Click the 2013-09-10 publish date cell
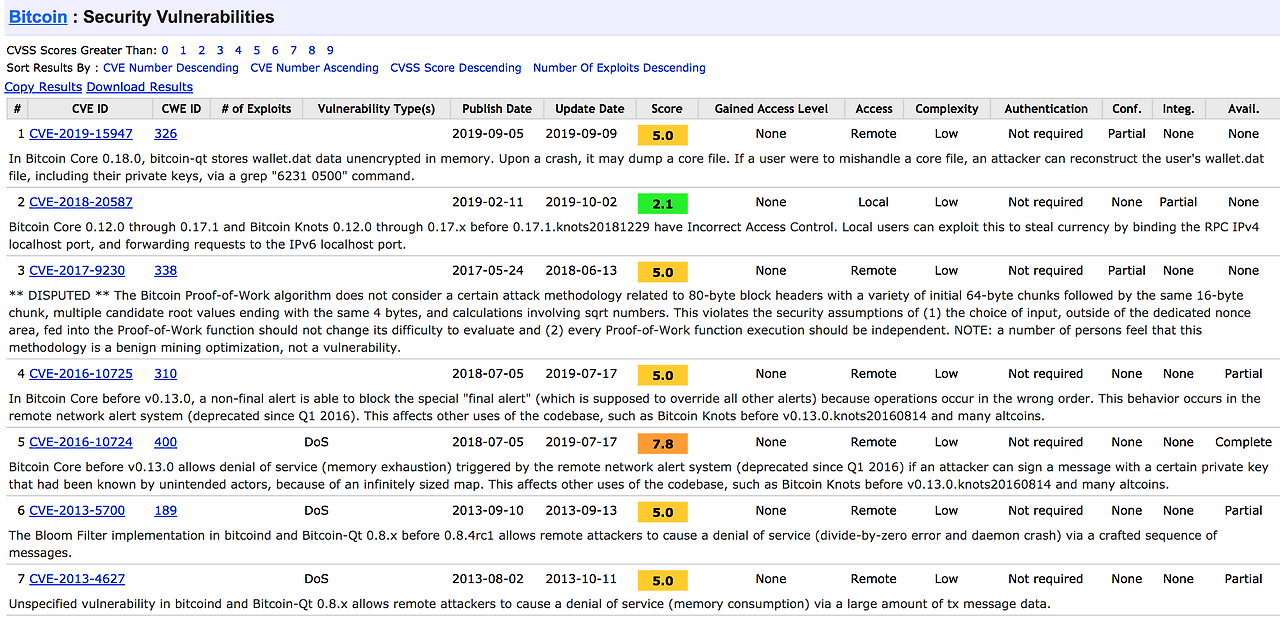1280x619 pixels. (487, 510)
